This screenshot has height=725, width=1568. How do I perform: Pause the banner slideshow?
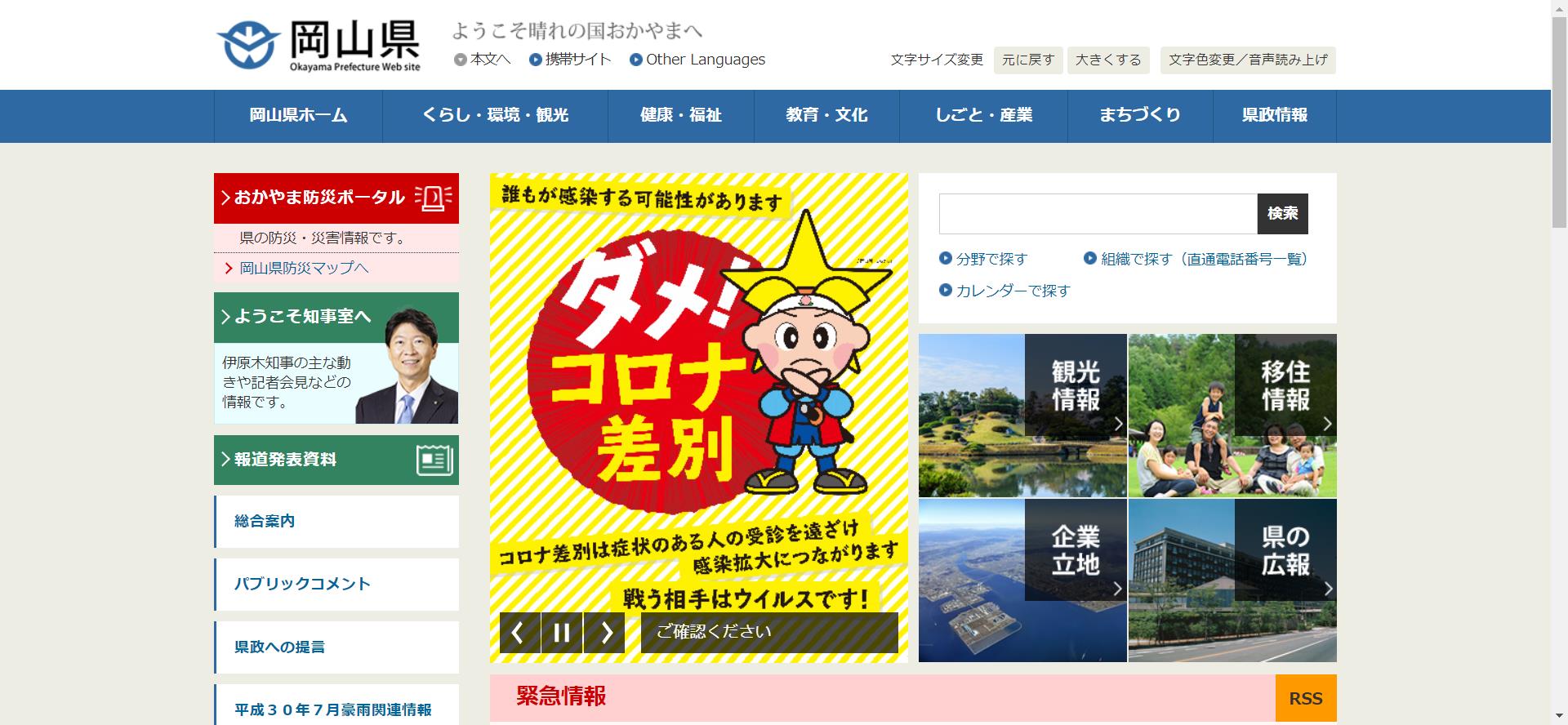(x=562, y=632)
